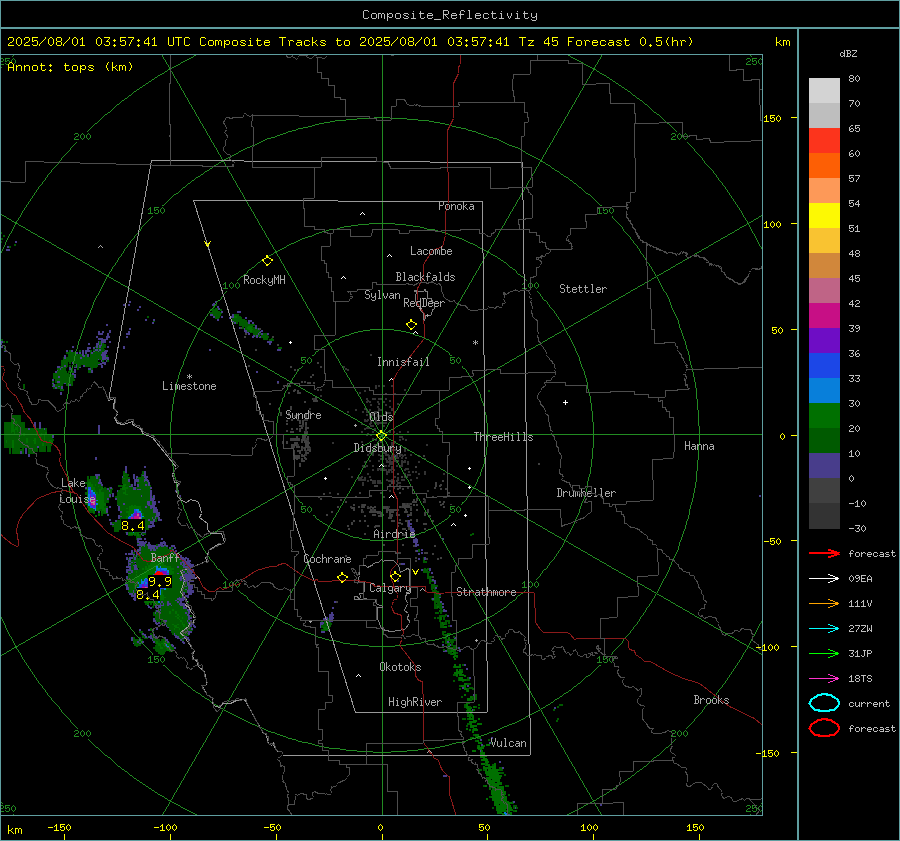Click the yellow diamond marker near RedDeer
This screenshot has width=900, height=841.
click(412, 325)
